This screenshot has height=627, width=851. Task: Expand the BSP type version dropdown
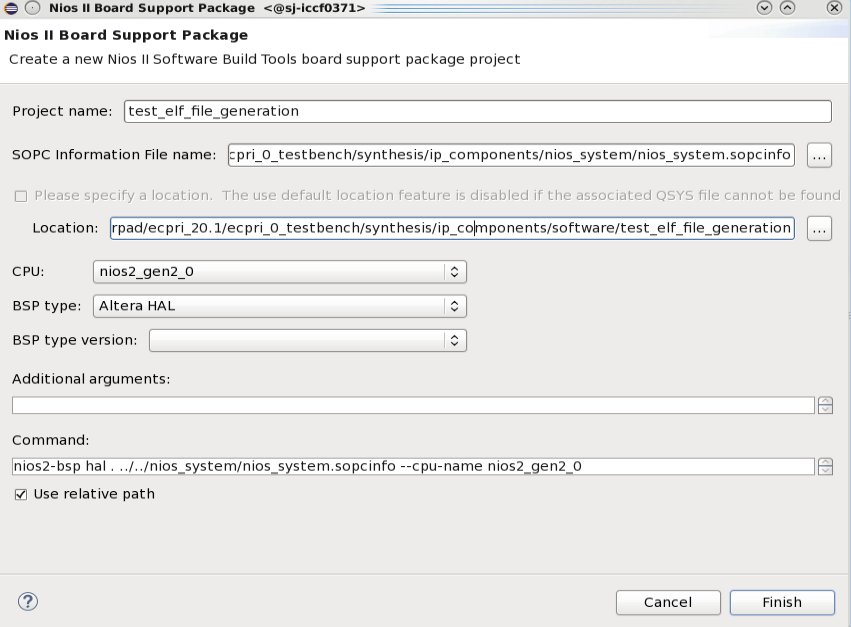tap(308, 340)
